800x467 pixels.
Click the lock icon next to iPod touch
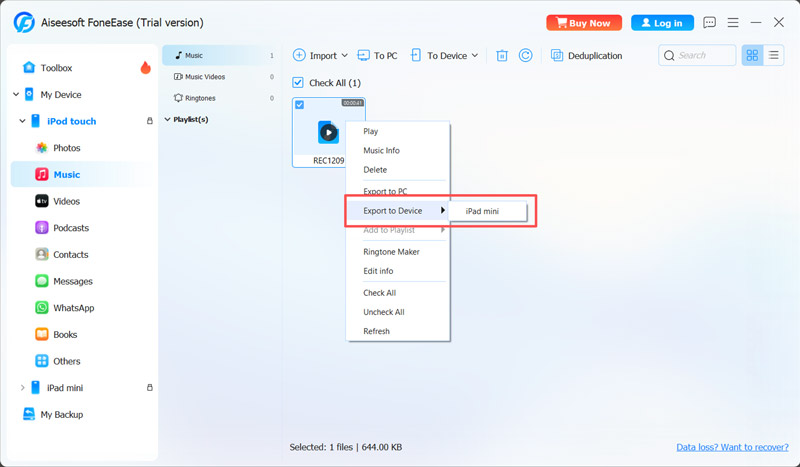click(x=149, y=121)
